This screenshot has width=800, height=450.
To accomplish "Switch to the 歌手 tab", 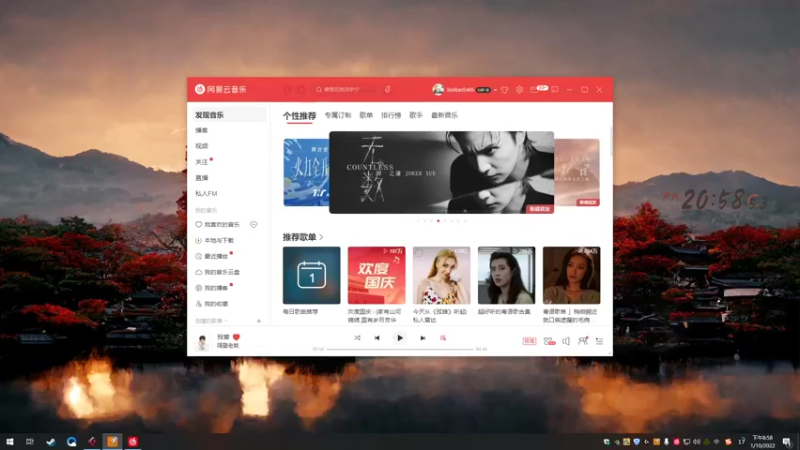I will [416, 115].
